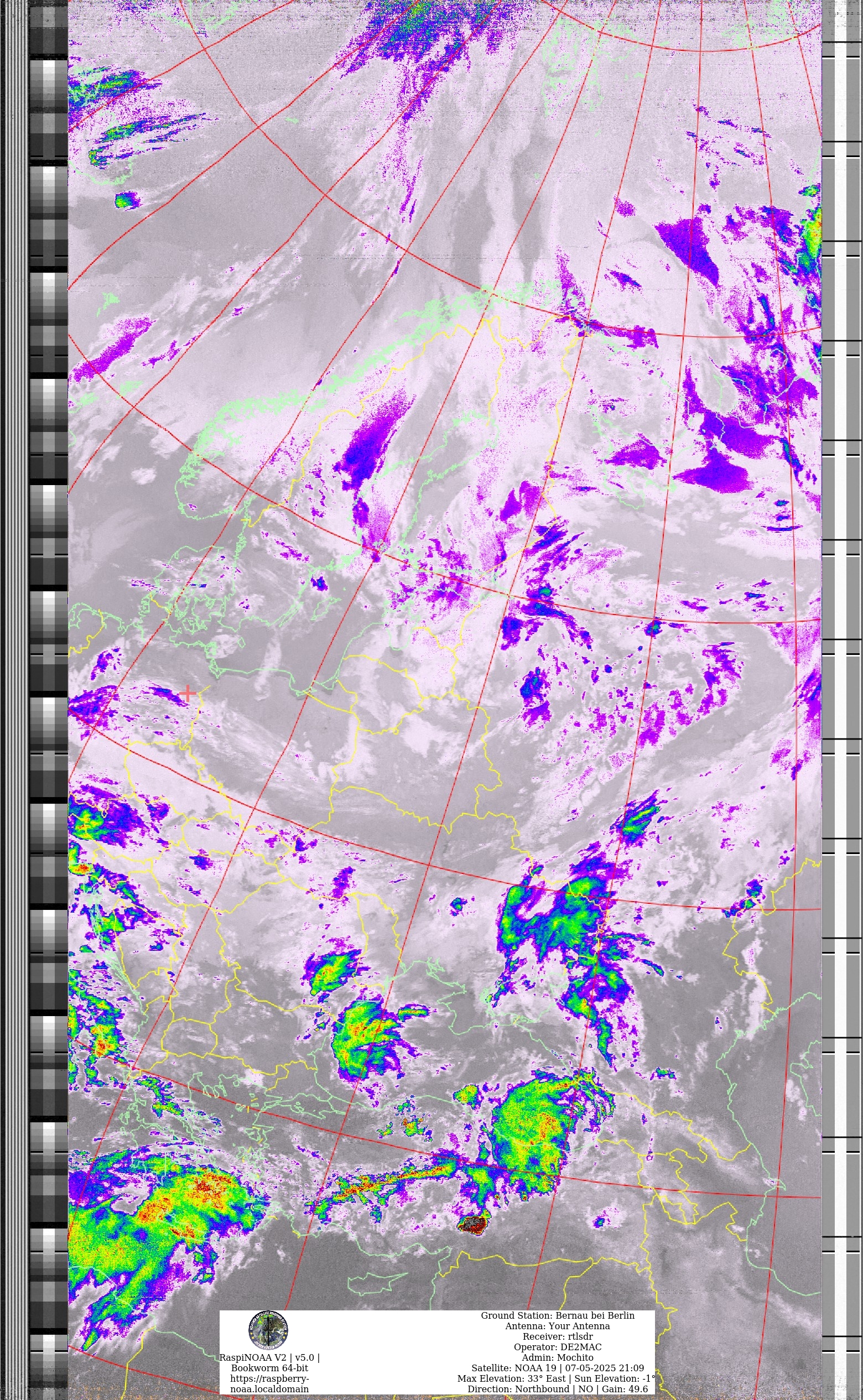Click the "Operator: DE2MAC" line

[558, 1347]
